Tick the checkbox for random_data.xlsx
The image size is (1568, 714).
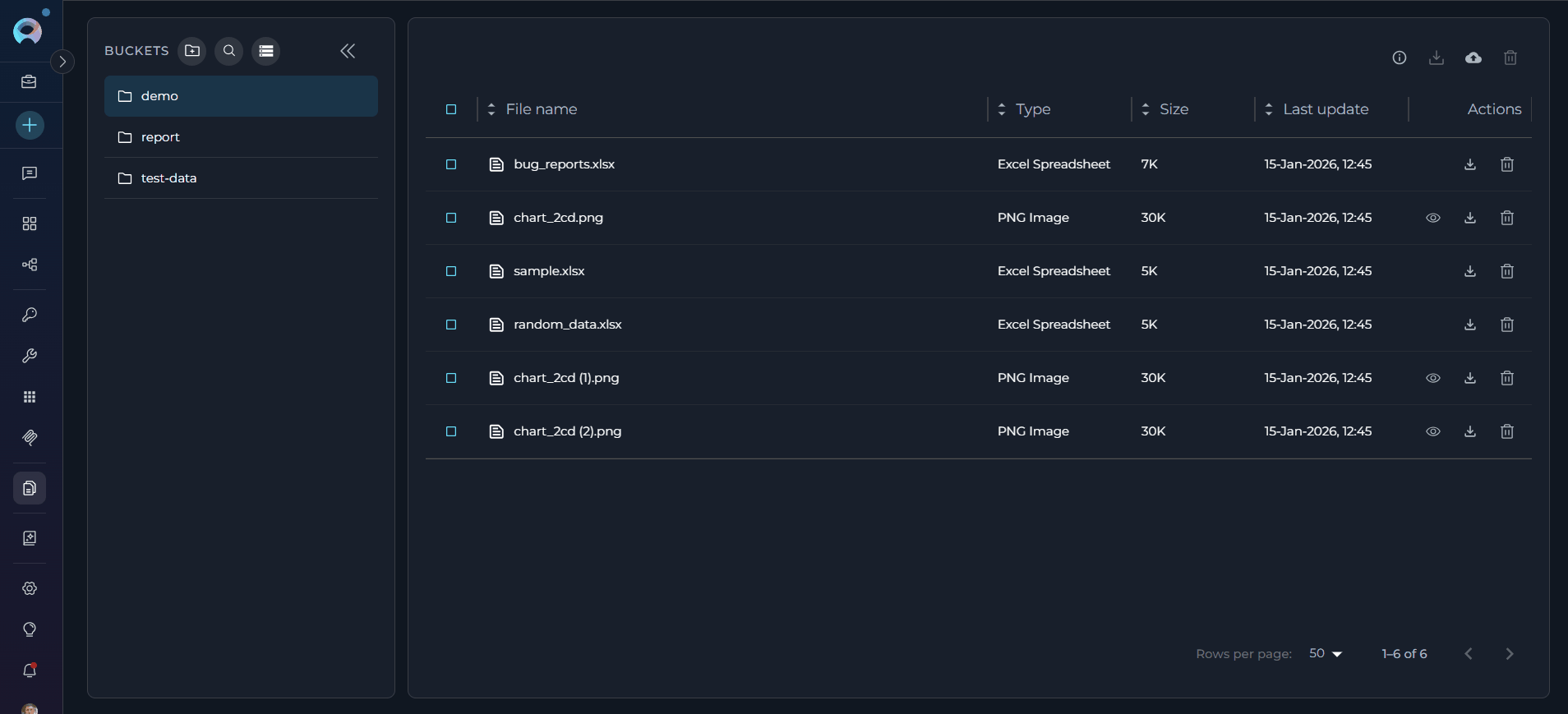[451, 325]
